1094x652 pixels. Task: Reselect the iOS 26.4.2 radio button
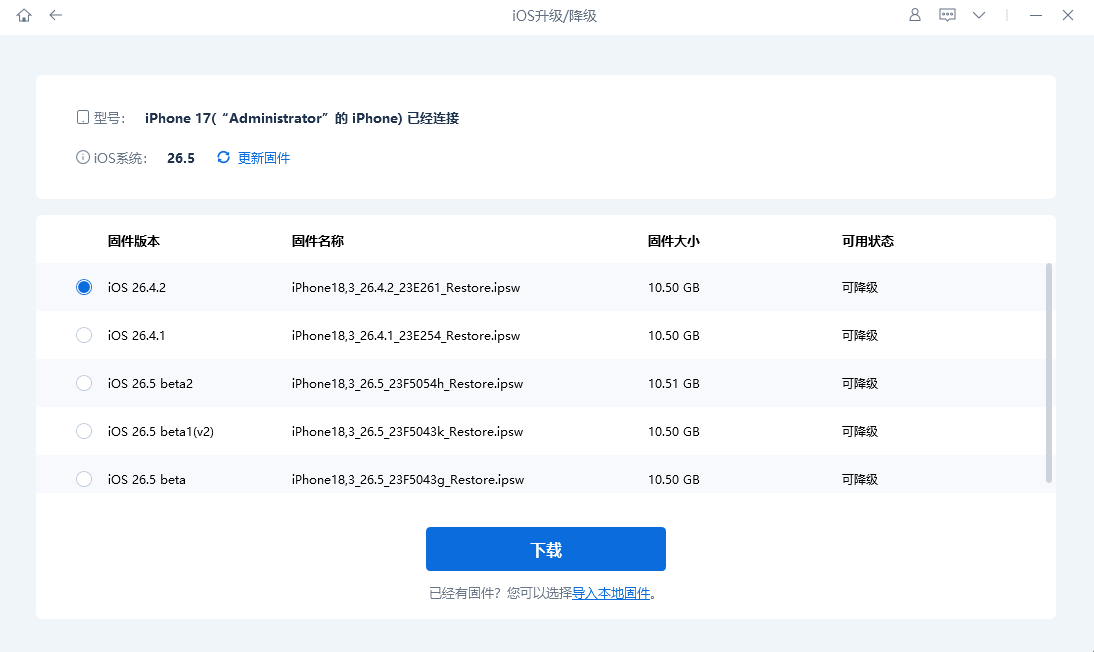pos(84,287)
